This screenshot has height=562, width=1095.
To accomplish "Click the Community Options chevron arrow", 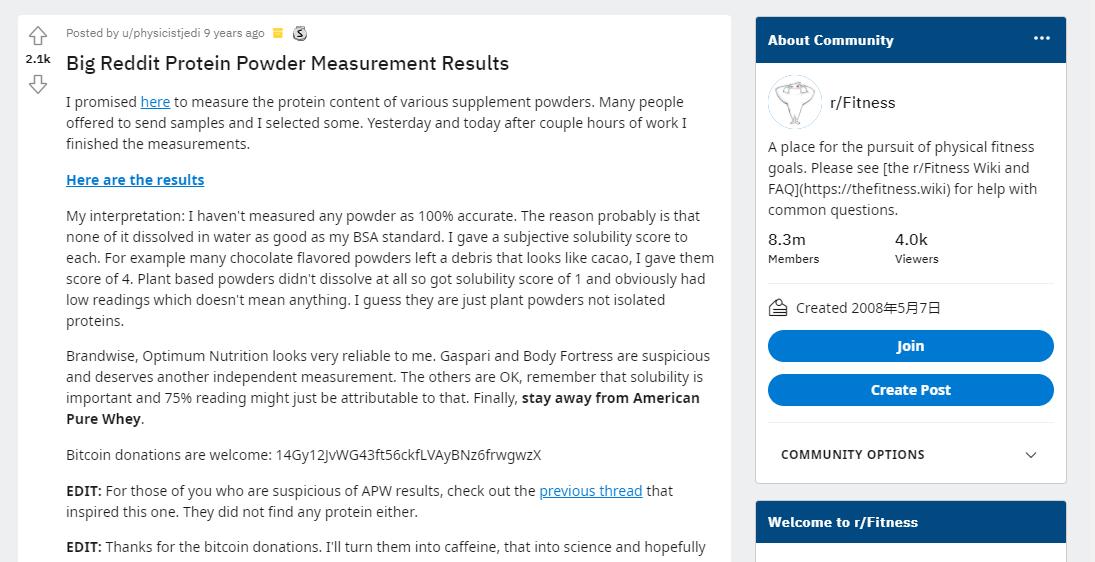I will pos(1031,455).
